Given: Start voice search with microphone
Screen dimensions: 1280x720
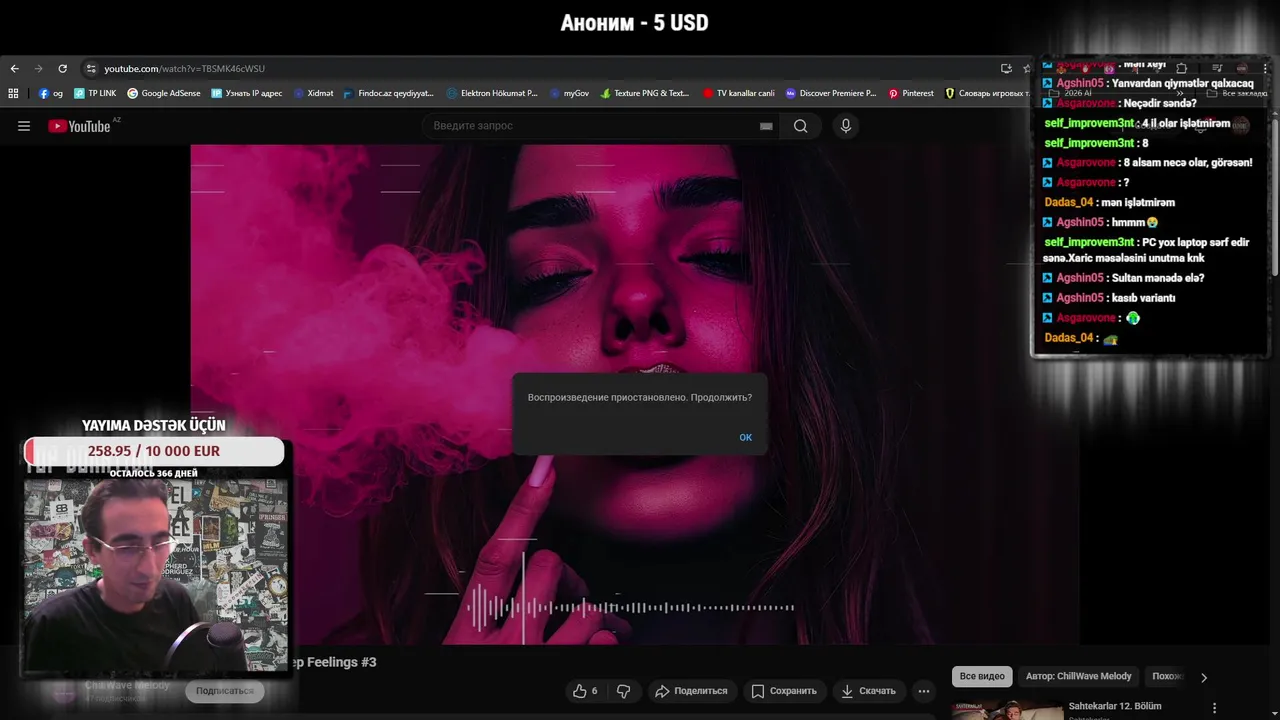Looking at the screenshot, I should 846,126.
